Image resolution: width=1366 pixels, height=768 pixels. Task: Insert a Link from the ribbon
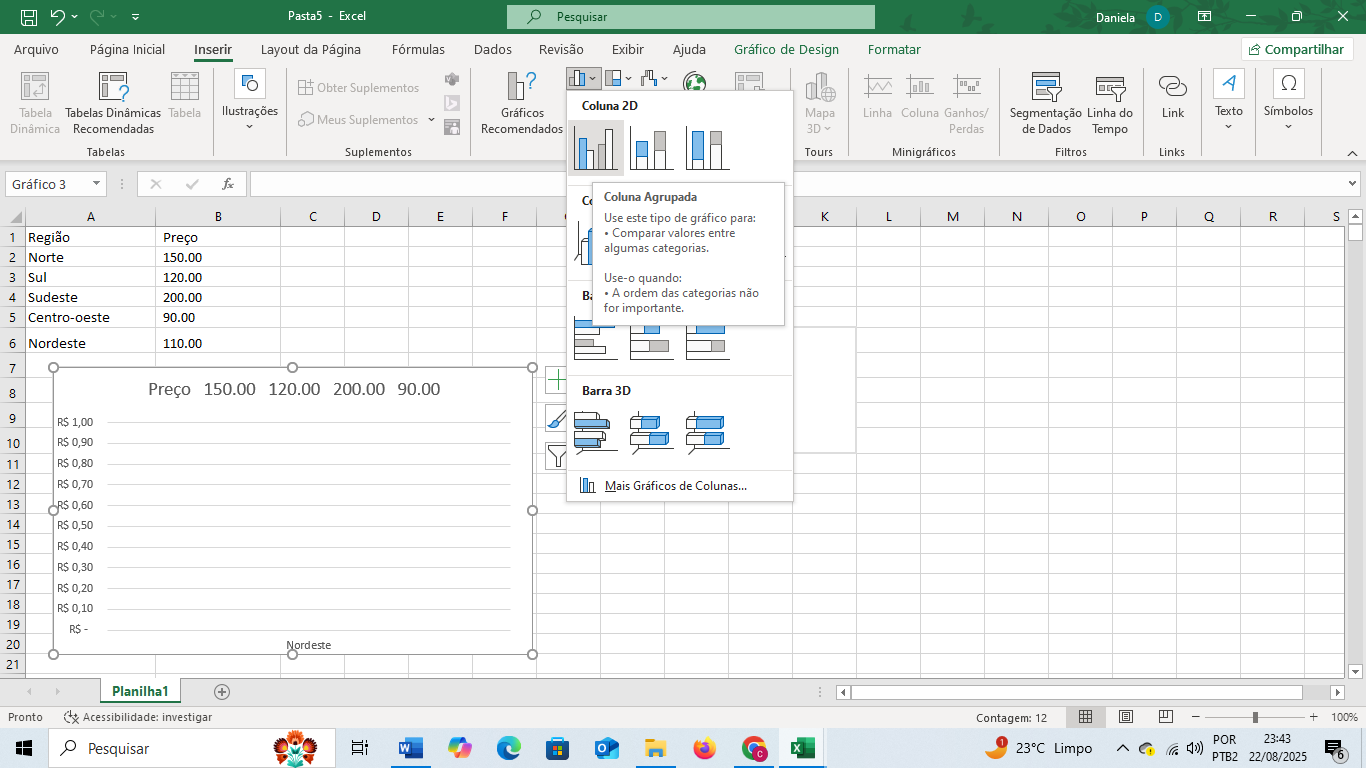click(x=1173, y=98)
